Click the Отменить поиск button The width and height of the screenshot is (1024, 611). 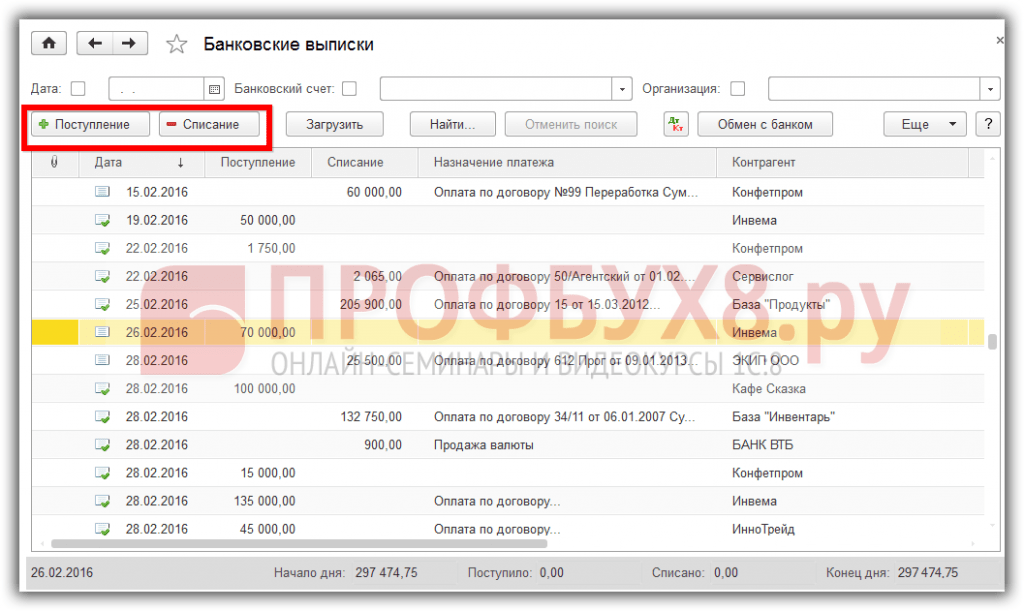pyautogui.click(x=571, y=124)
